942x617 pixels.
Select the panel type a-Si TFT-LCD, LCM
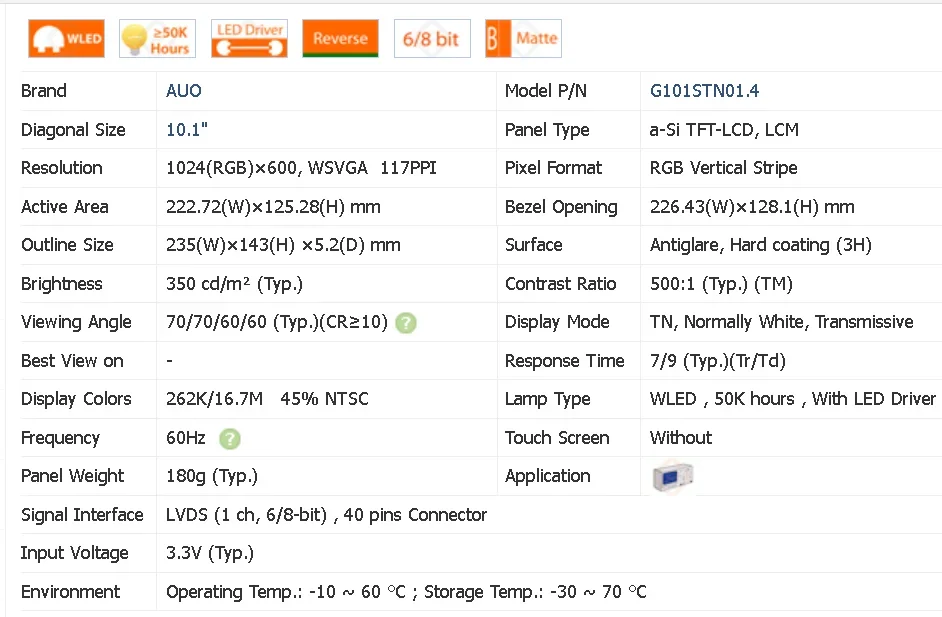coord(724,130)
